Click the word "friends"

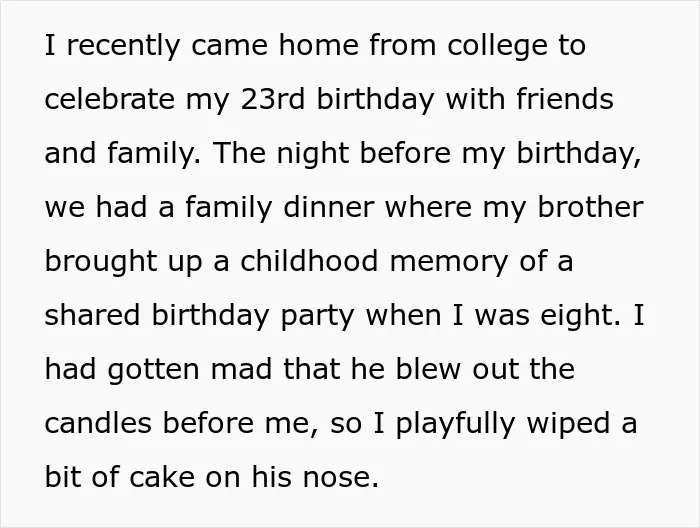point(565,99)
